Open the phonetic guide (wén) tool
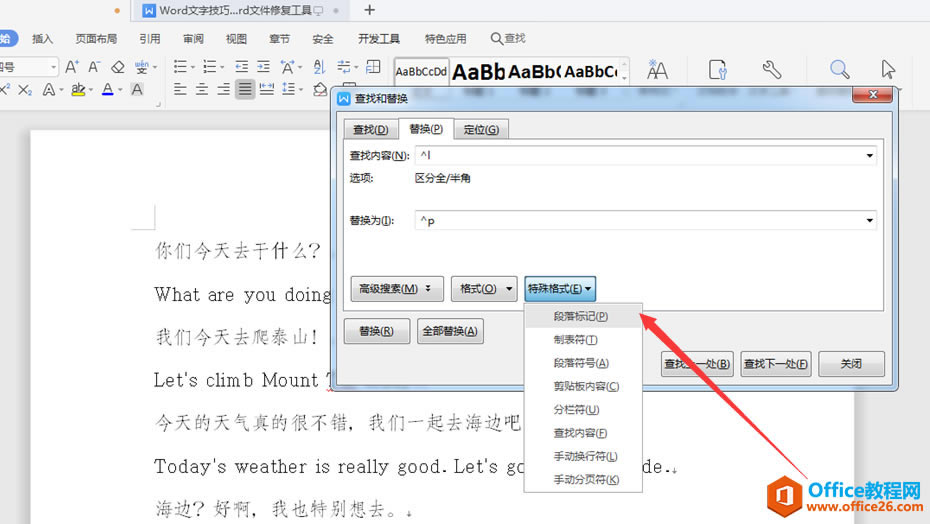Viewport: 930px width, 524px height. coord(141,67)
